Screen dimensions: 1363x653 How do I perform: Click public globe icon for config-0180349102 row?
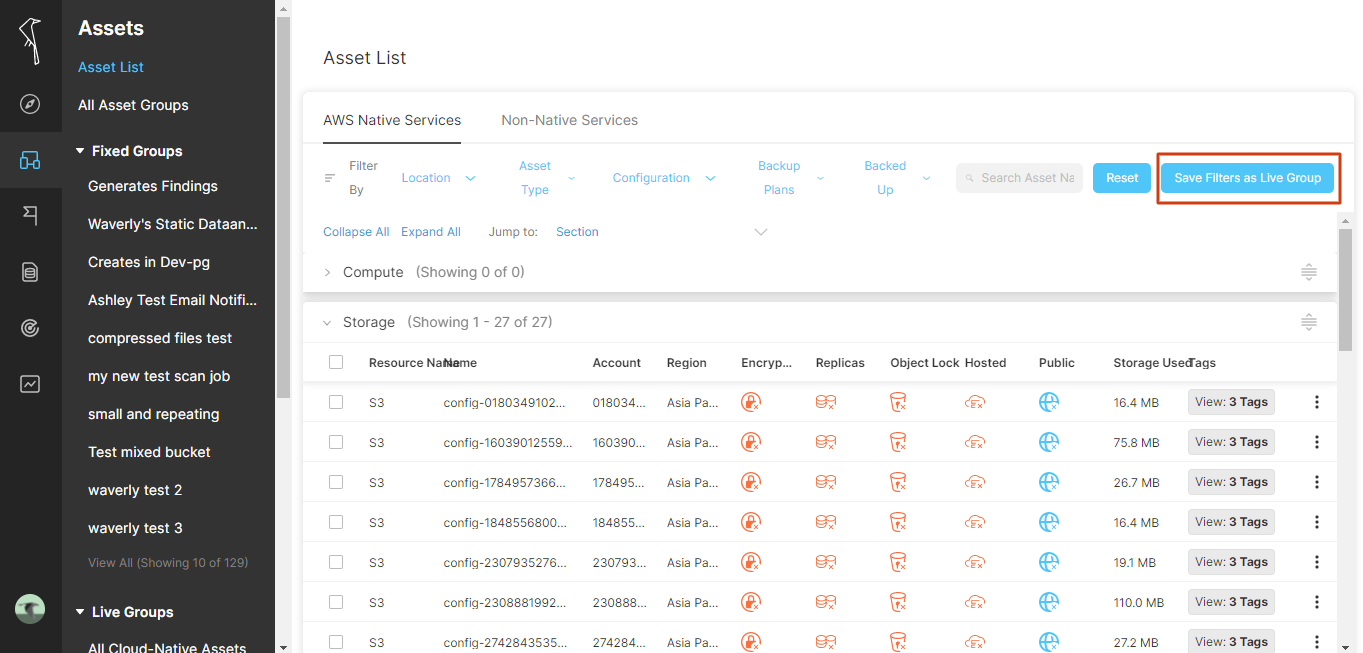coord(1049,402)
